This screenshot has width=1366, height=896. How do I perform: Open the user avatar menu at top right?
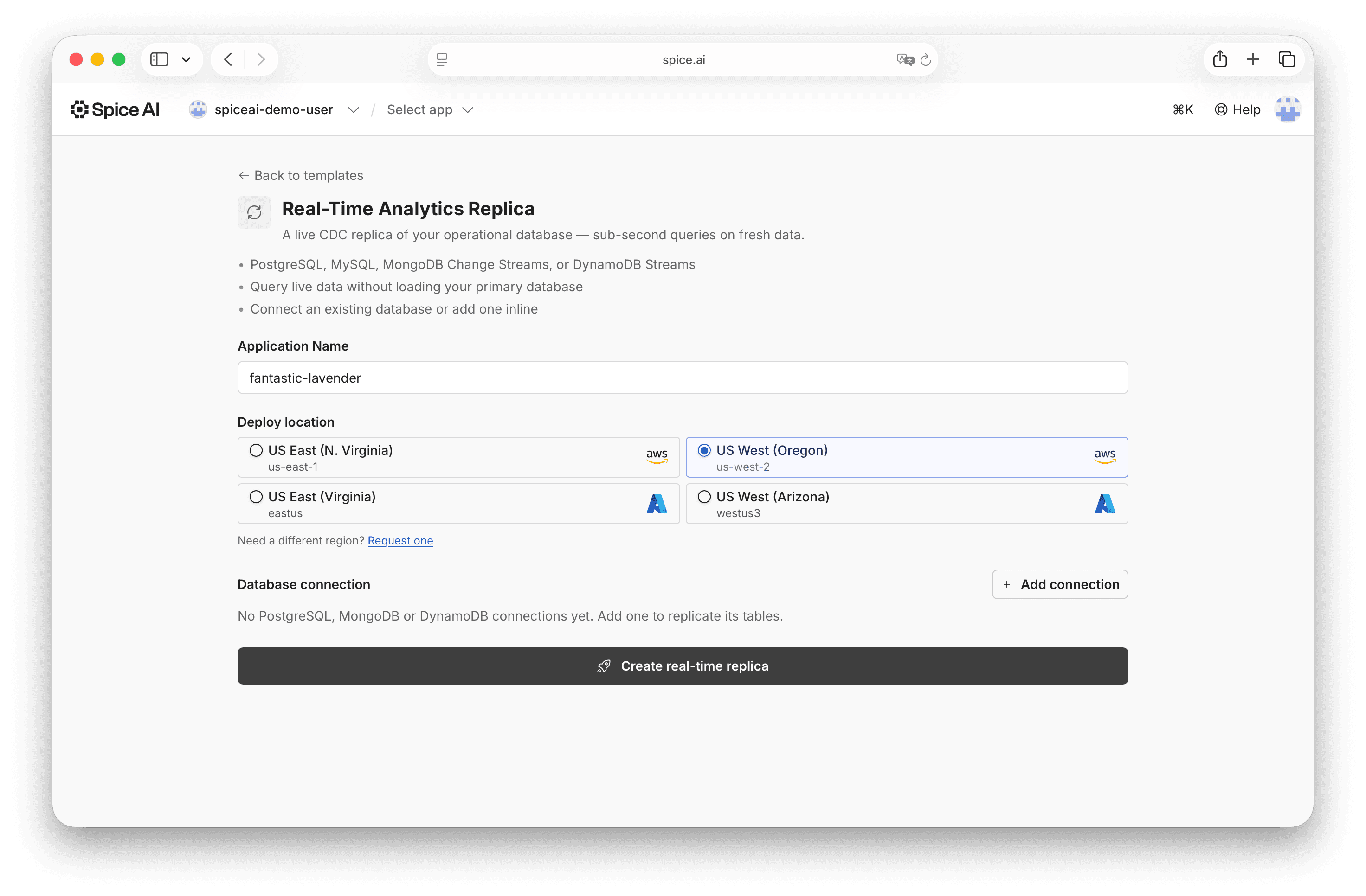coord(1288,109)
